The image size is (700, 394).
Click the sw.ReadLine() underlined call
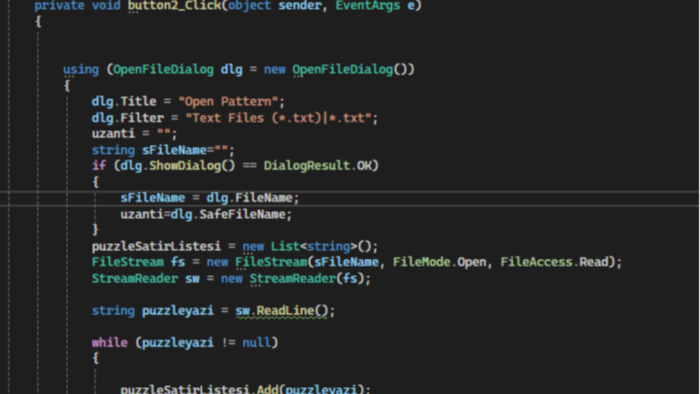pyautogui.click(x=281, y=311)
